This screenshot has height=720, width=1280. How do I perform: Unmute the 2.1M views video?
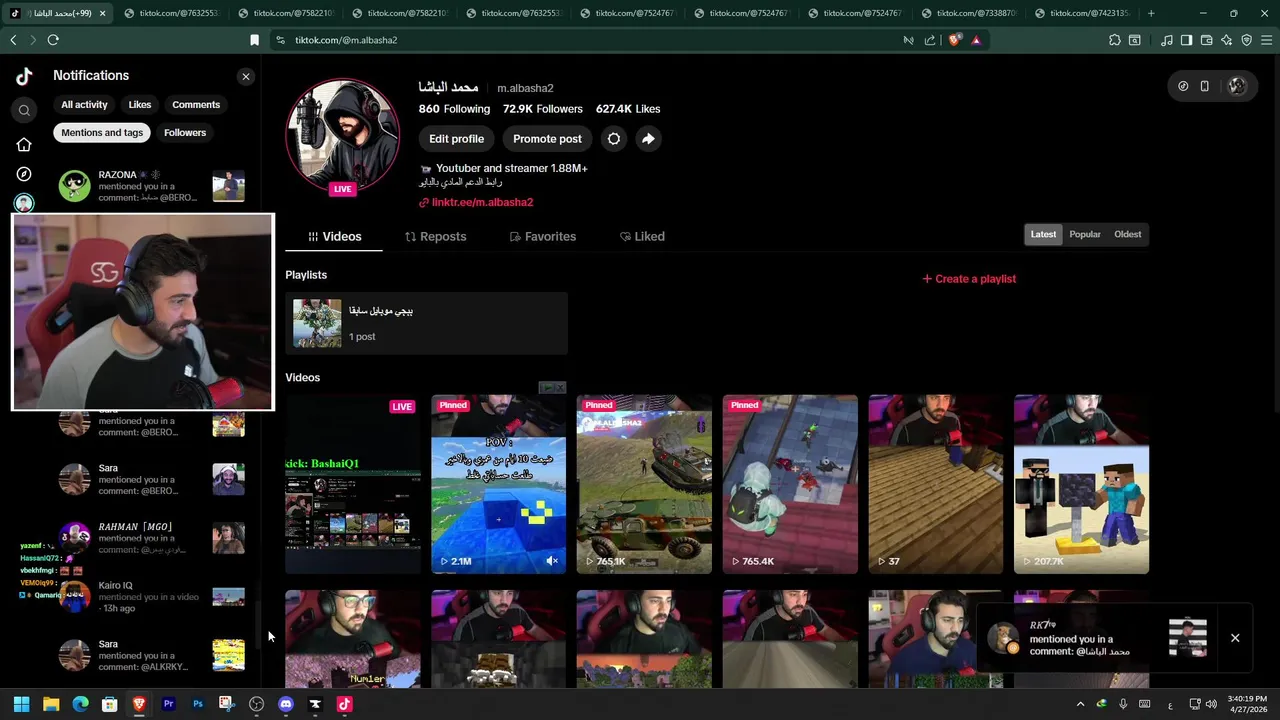coord(552,561)
